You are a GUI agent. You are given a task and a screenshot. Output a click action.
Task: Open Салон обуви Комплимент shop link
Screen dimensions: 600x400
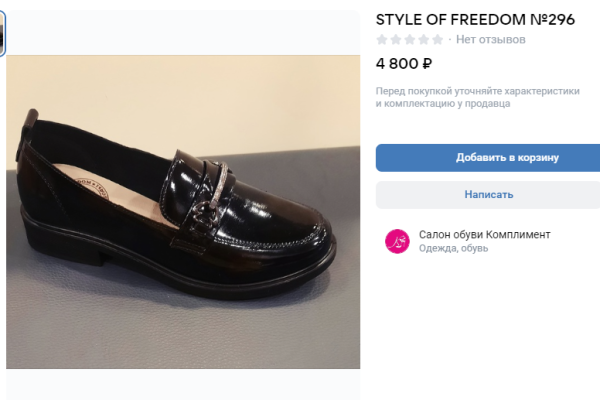coord(484,235)
